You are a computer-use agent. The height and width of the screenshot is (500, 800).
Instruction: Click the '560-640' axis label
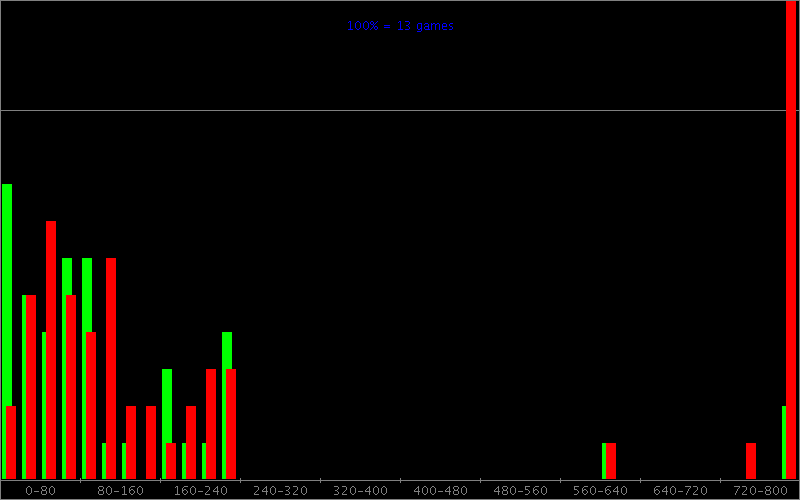click(x=601, y=491)
